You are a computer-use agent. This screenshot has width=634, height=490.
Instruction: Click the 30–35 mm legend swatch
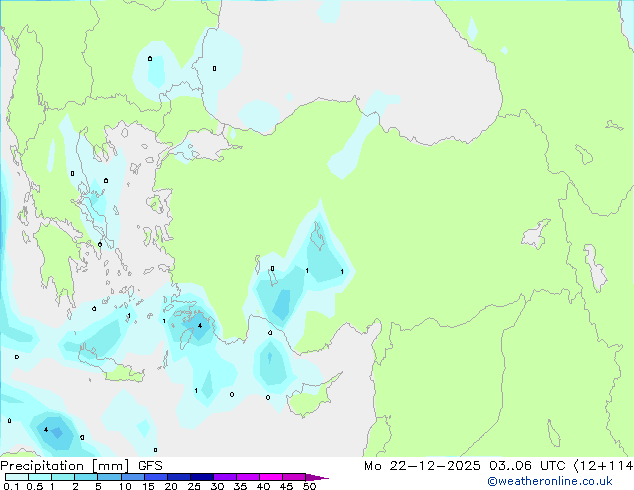pos(224,477)
